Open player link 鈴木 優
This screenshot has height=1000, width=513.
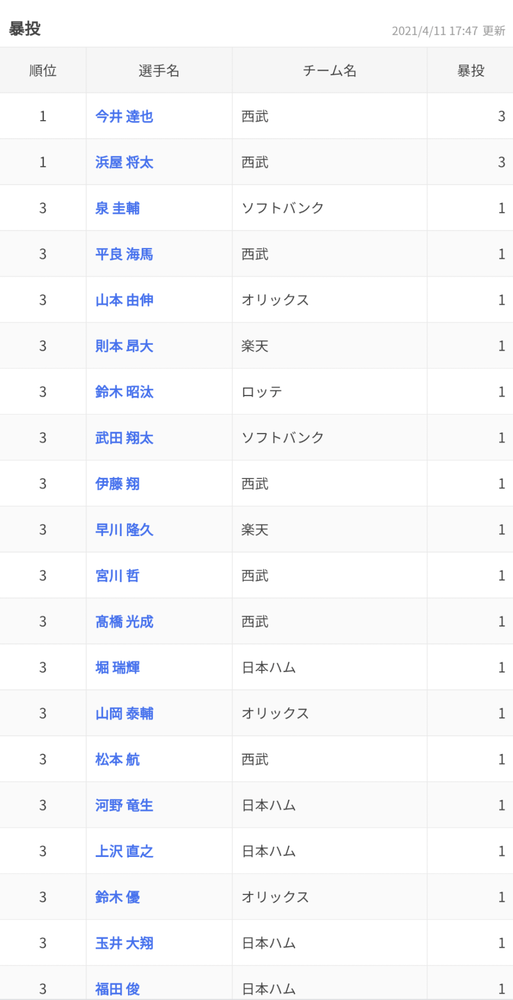coord(117,897)
